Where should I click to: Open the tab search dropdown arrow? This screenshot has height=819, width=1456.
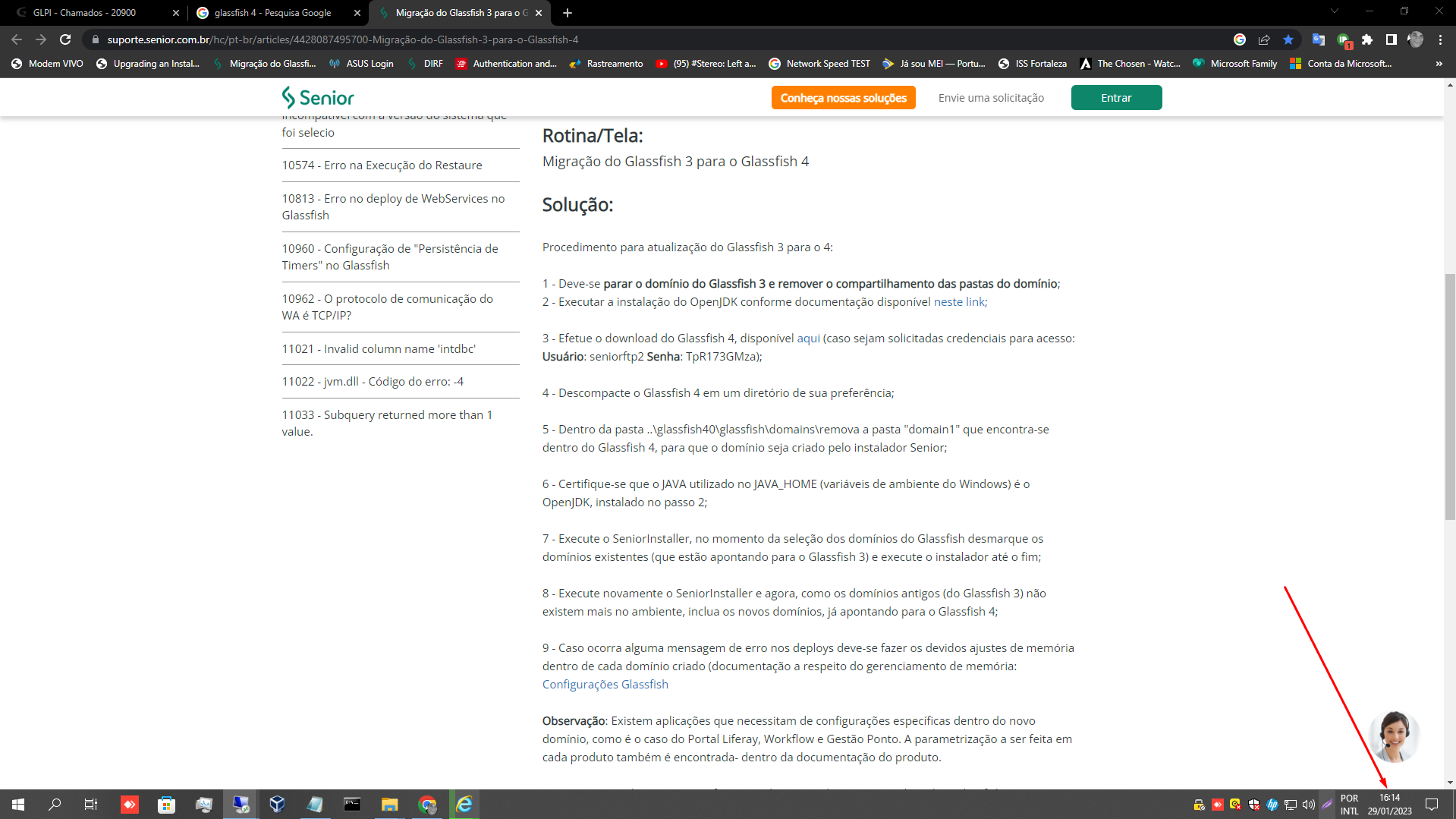(1335, 11)
